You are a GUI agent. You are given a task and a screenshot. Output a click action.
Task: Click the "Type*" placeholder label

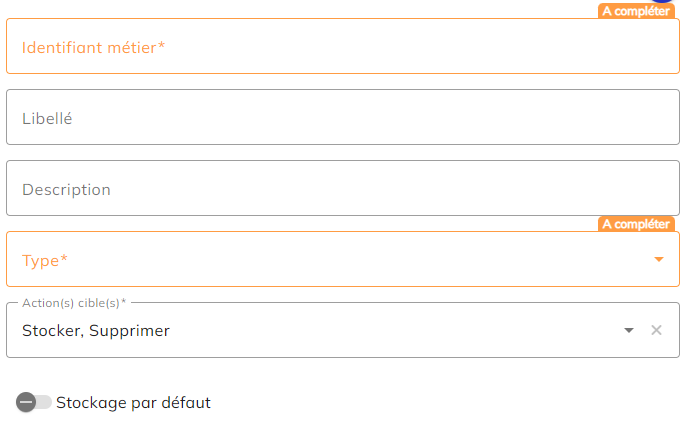[x=45, y=260]
